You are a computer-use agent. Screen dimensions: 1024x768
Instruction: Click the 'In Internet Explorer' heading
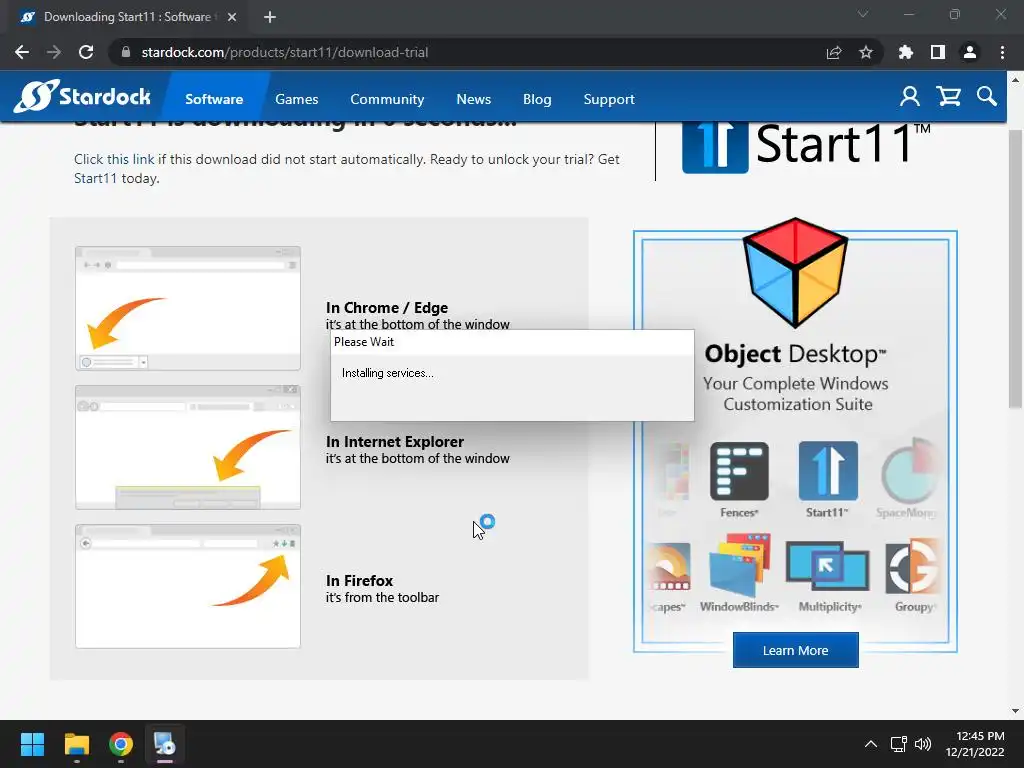[x=394, y=441]
